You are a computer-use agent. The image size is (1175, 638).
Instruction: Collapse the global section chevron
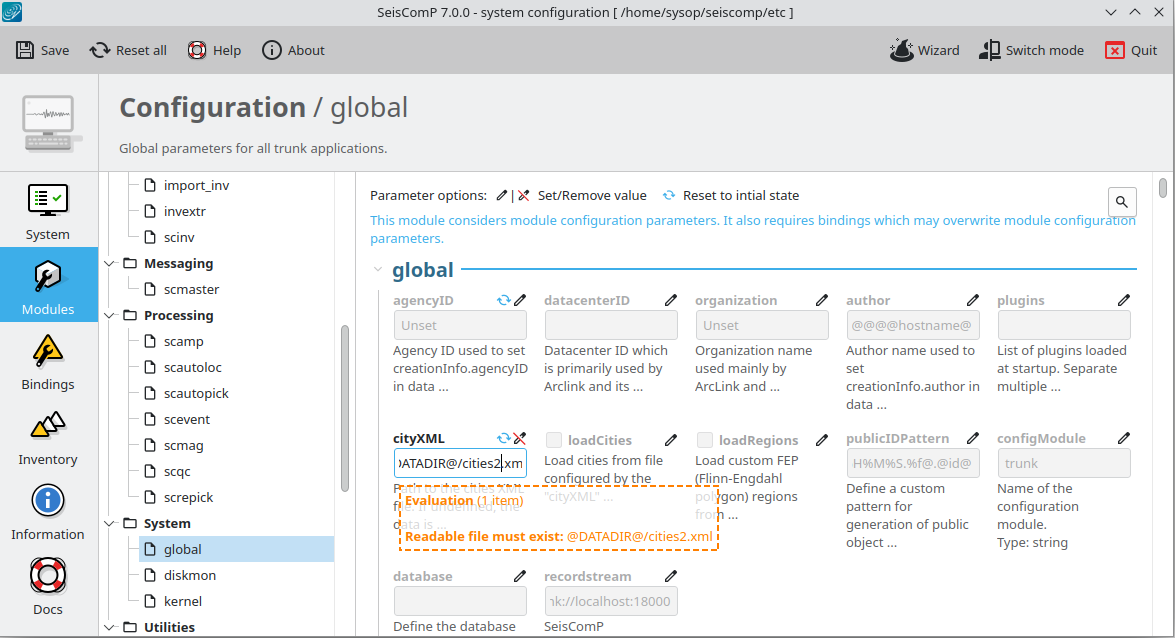tap(378, 270)
